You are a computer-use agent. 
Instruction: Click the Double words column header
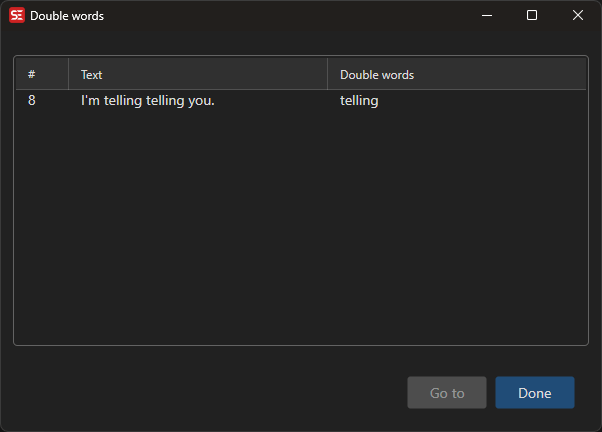pos(377,75)
